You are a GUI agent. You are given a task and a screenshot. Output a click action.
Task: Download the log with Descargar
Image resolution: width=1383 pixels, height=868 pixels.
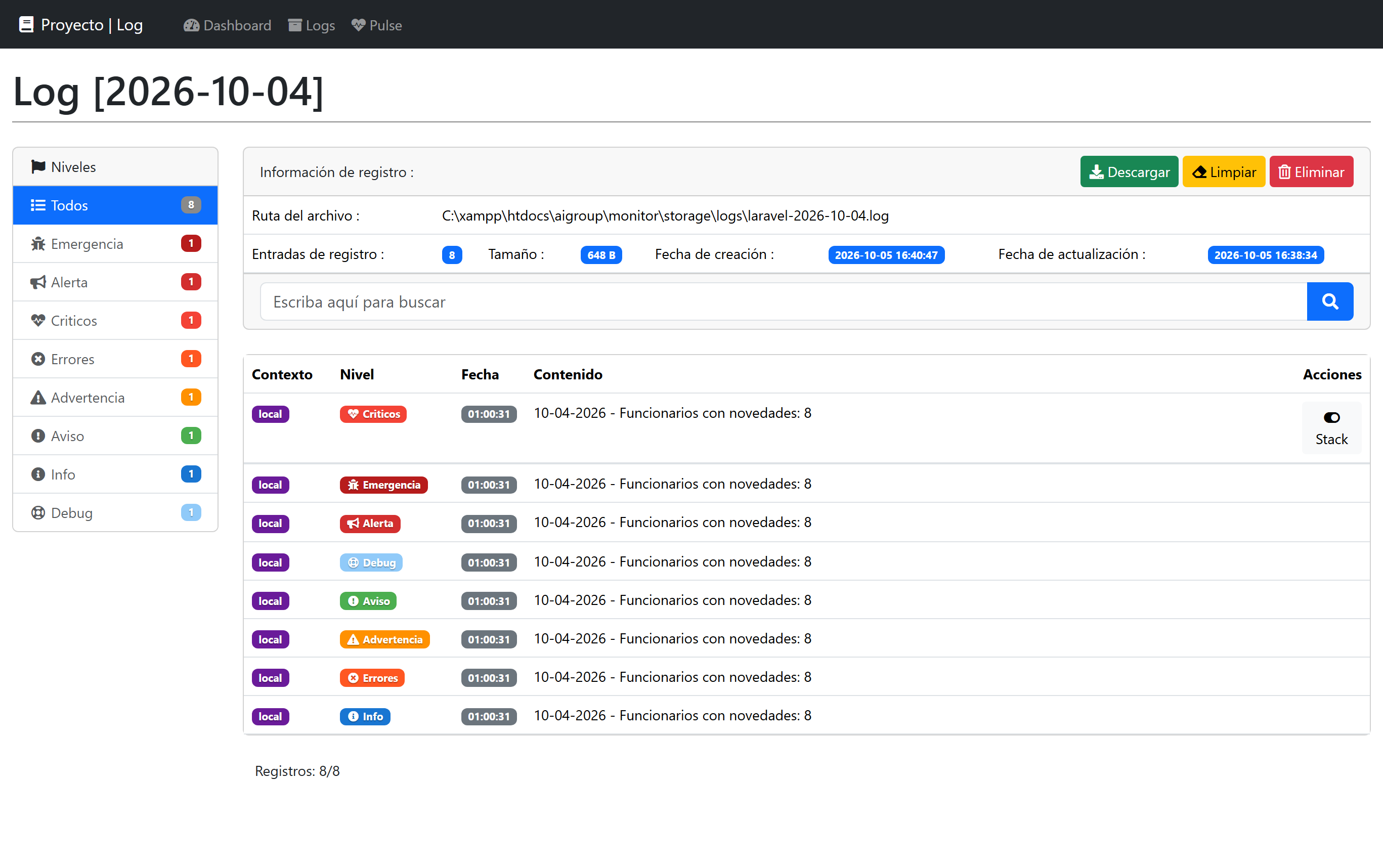coord(1129,171)
